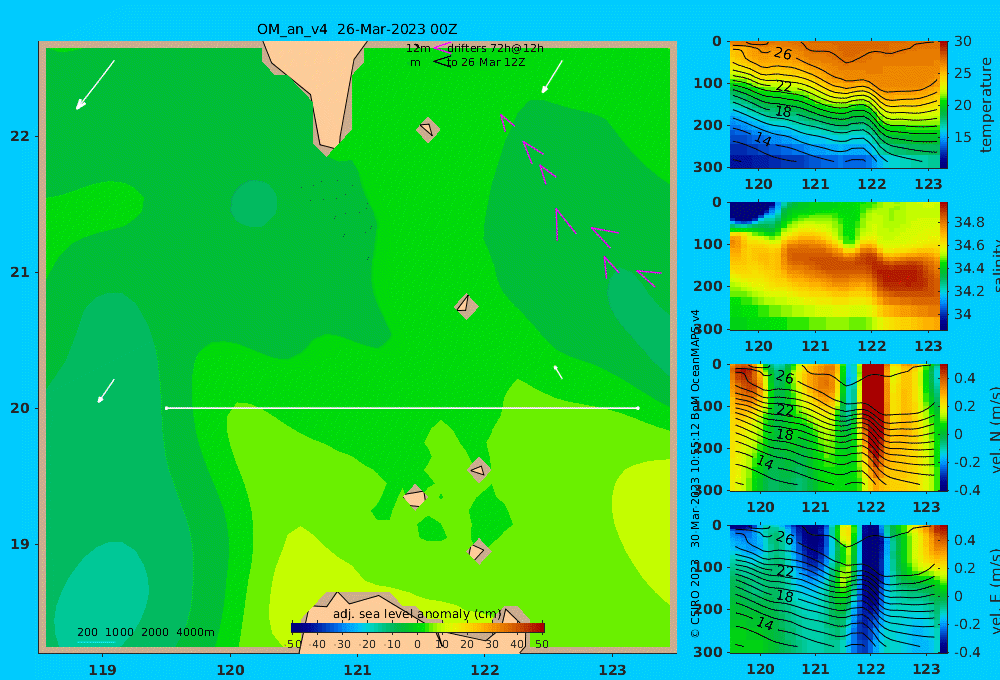
Task: Click the temperature colorbar
Action: click(943, 105)
